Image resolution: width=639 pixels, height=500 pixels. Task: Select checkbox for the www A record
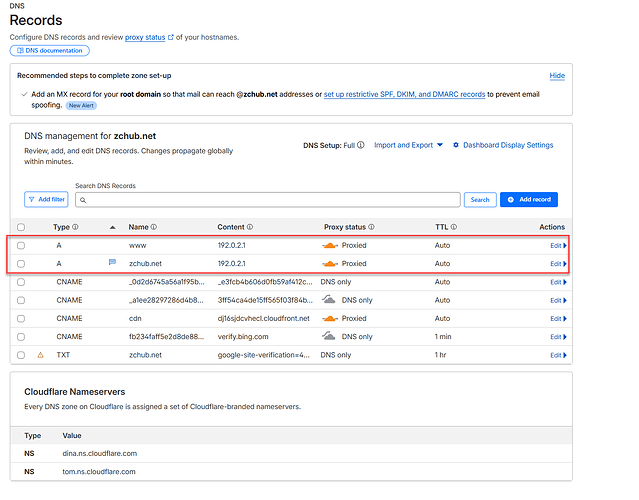(21, 245)
